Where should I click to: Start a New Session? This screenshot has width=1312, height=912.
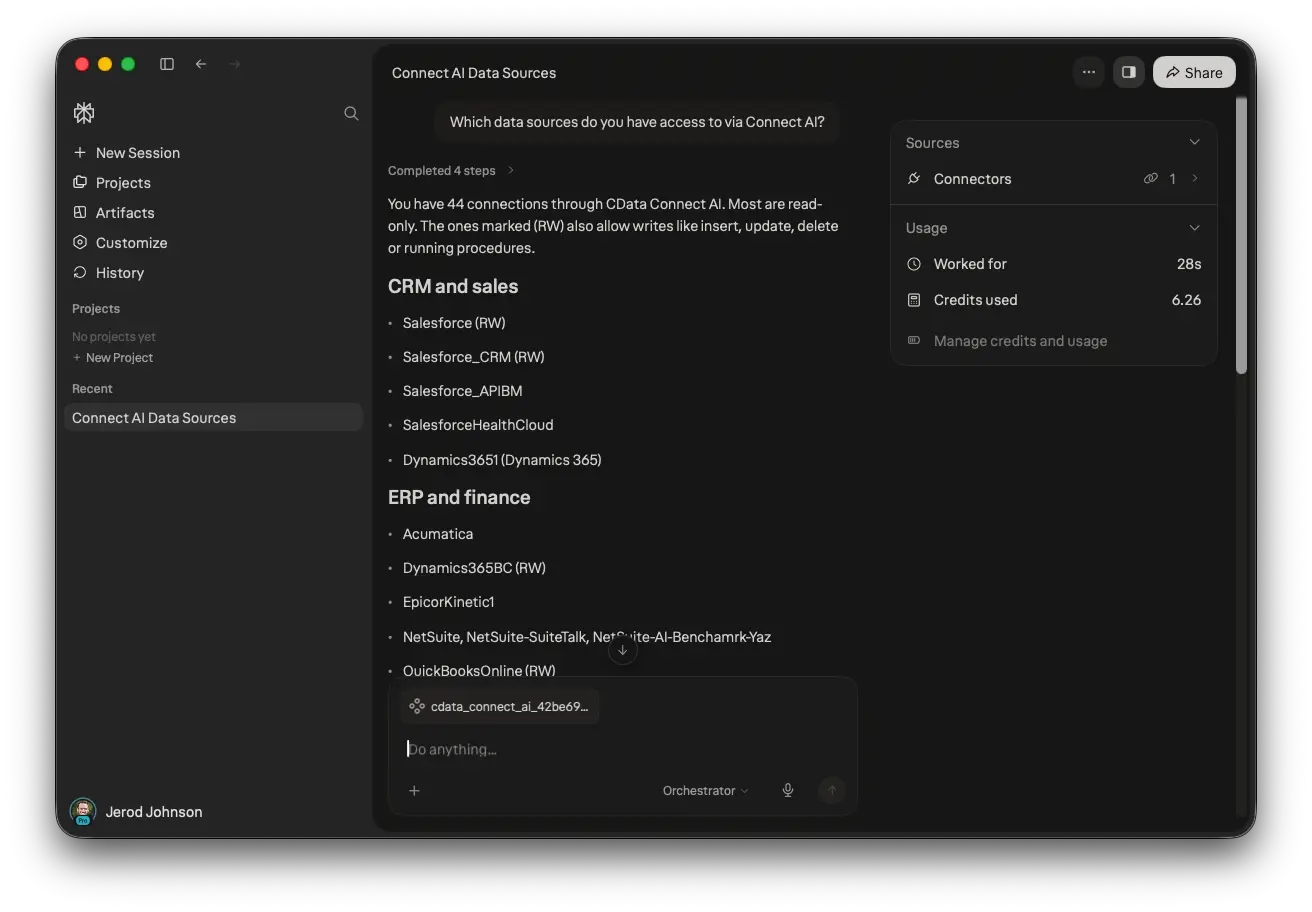[126, 153]
